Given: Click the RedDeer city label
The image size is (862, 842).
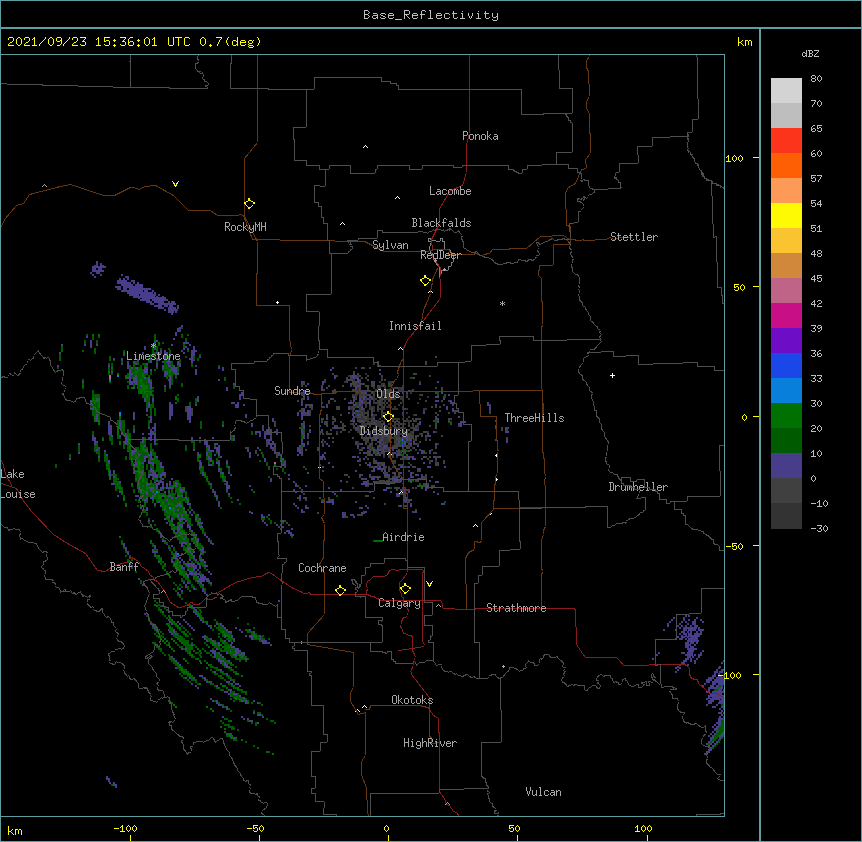Looking at the screenshot, I should [x=440, y=255].
